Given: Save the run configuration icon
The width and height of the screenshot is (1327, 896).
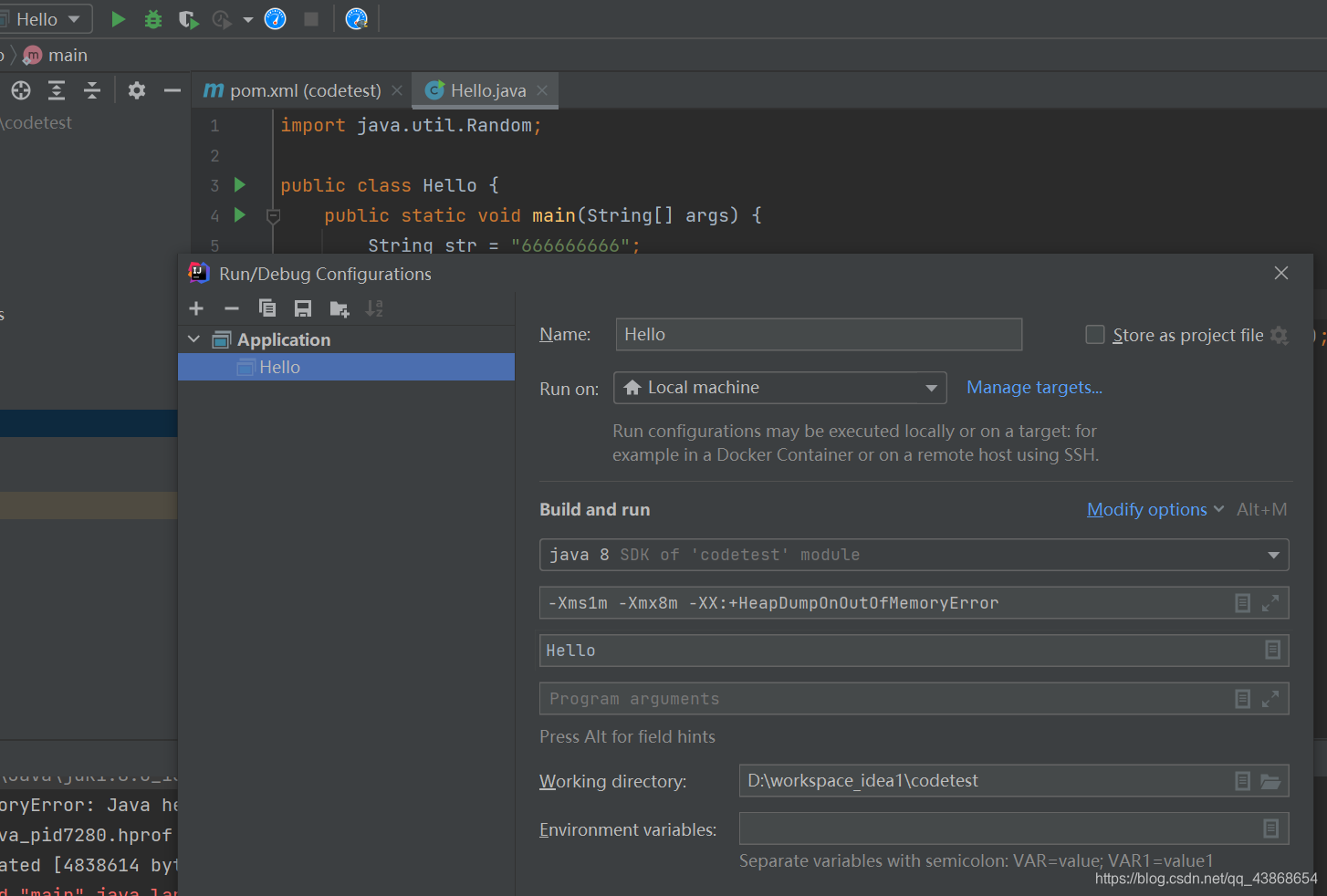Looking at the screenshot, I should click(x=303, y=308).
